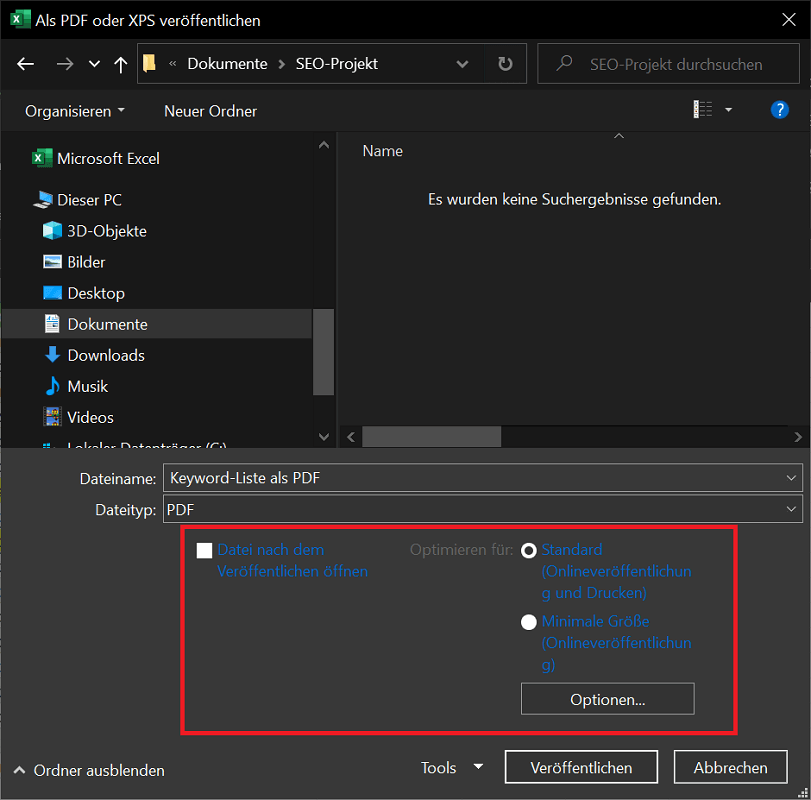Open the Organisieren menu

click(74, 111)
